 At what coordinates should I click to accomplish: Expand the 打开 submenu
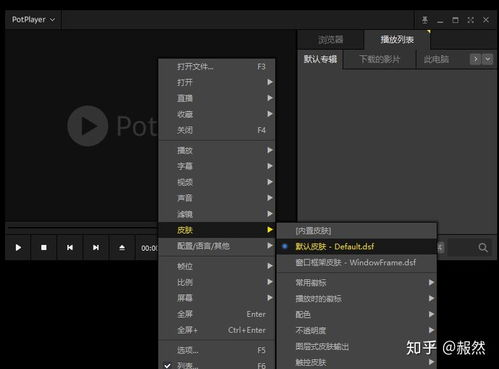tap(217, 82)
